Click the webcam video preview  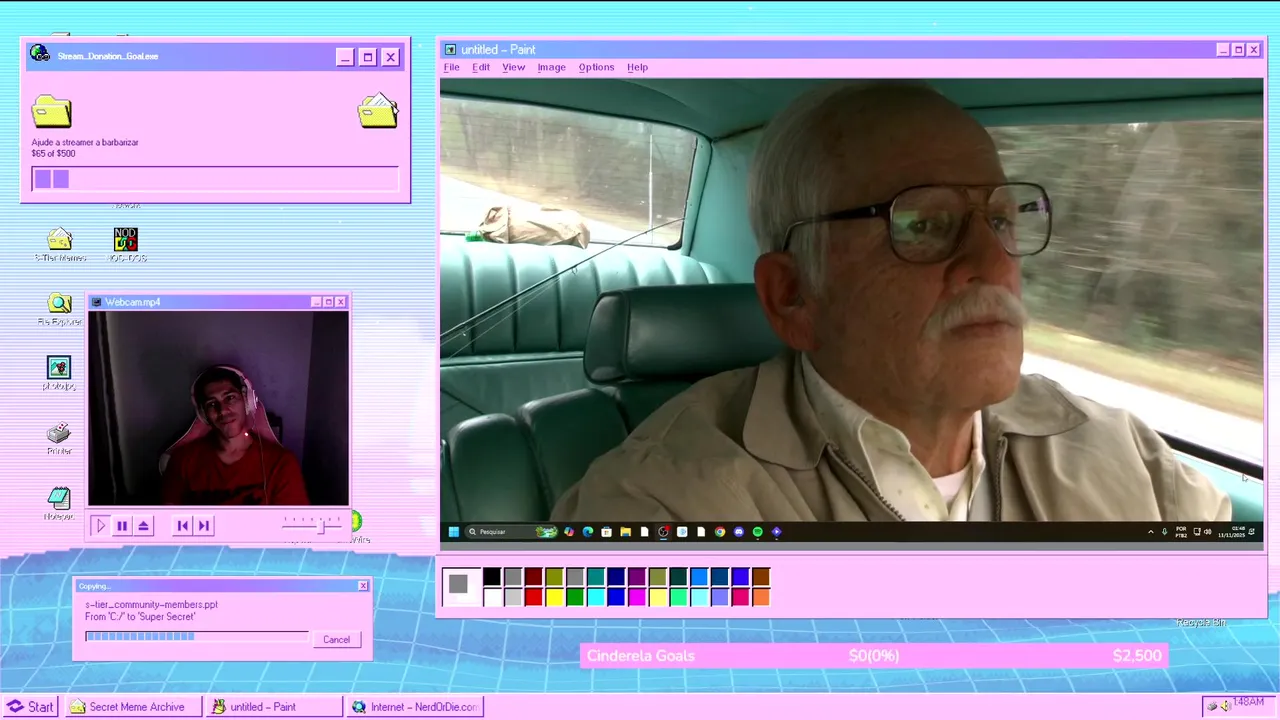(218, 409)
